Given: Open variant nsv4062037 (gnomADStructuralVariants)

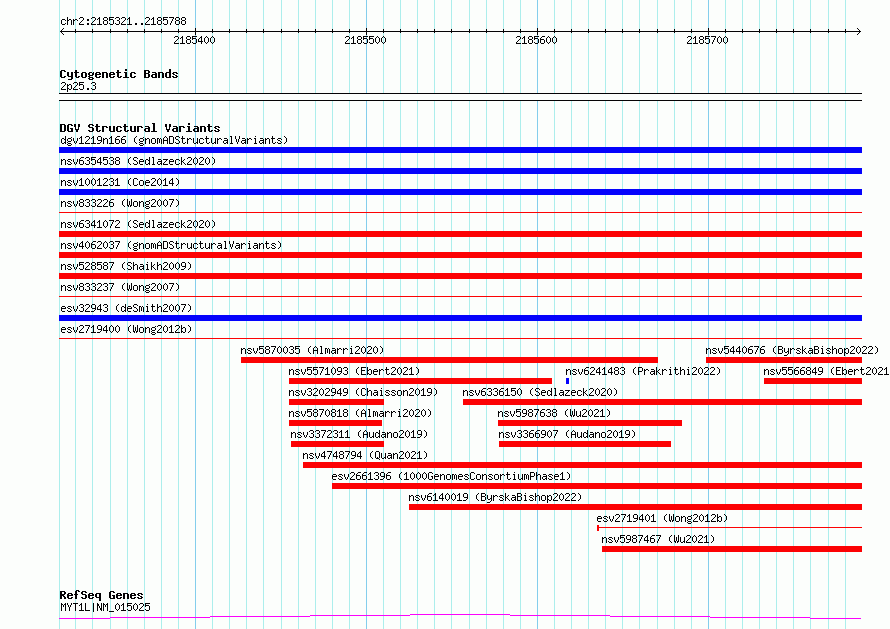Looking at the screenshot, I should point(171,245).
